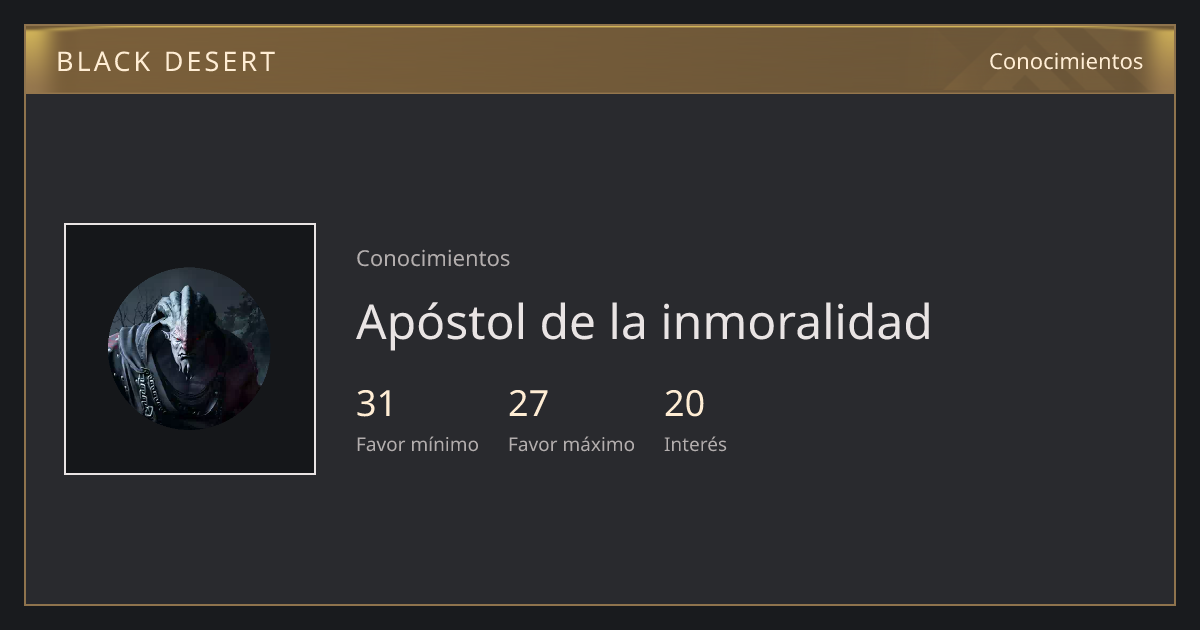The width and height of the screenshot is (1200, 630).
Task: Click the Interés label
Action: pyautogui.click(x=695, y=444)
